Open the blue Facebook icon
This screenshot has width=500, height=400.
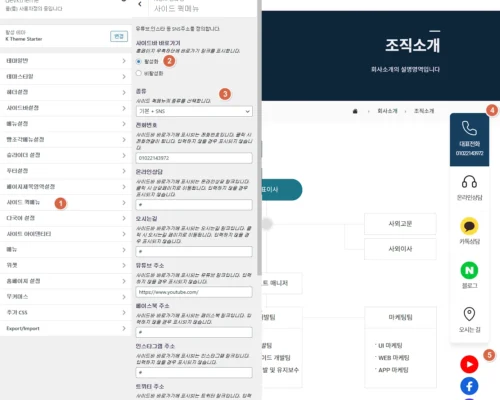coord(469,386)
